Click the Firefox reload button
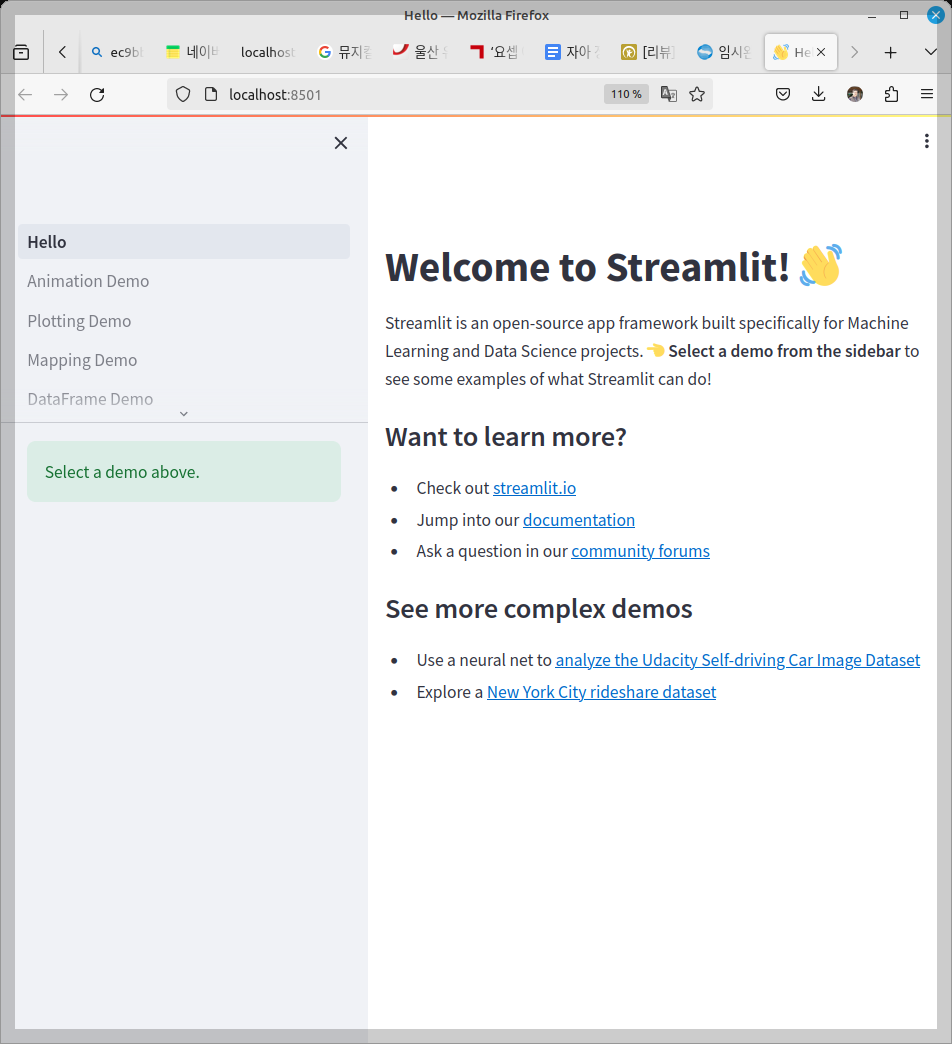952x1044 pixels. 97,95
